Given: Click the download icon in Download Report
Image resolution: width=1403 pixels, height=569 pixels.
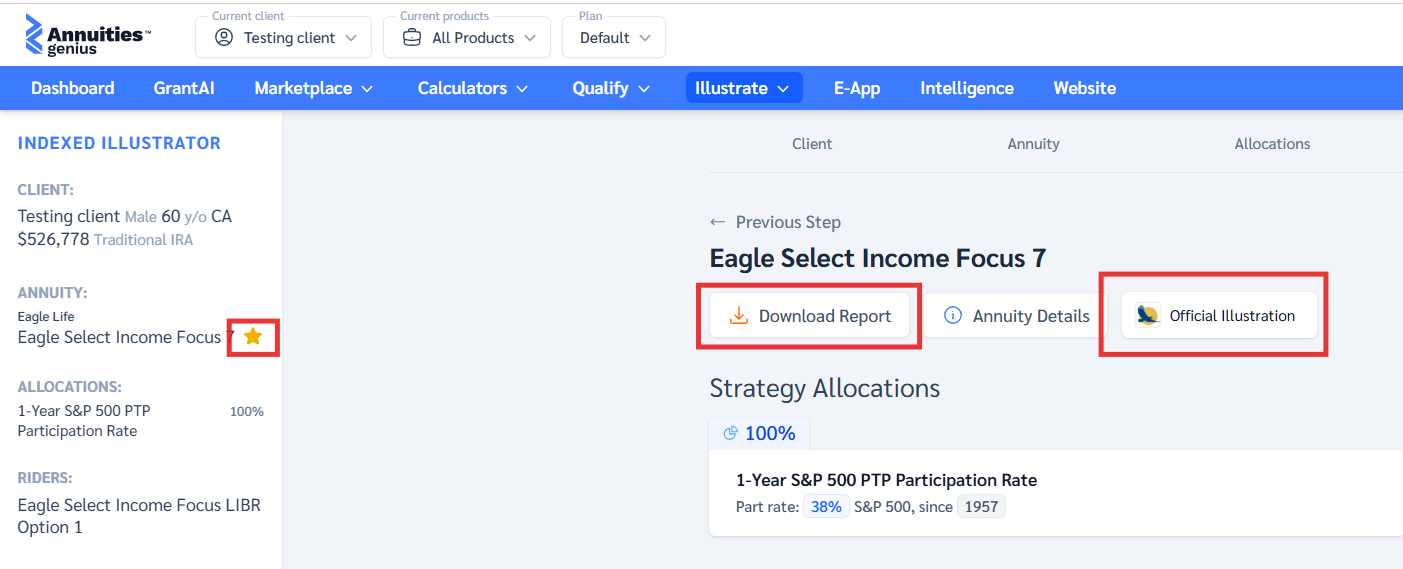Looking at the screenshot, I should (x=739, y=316).
